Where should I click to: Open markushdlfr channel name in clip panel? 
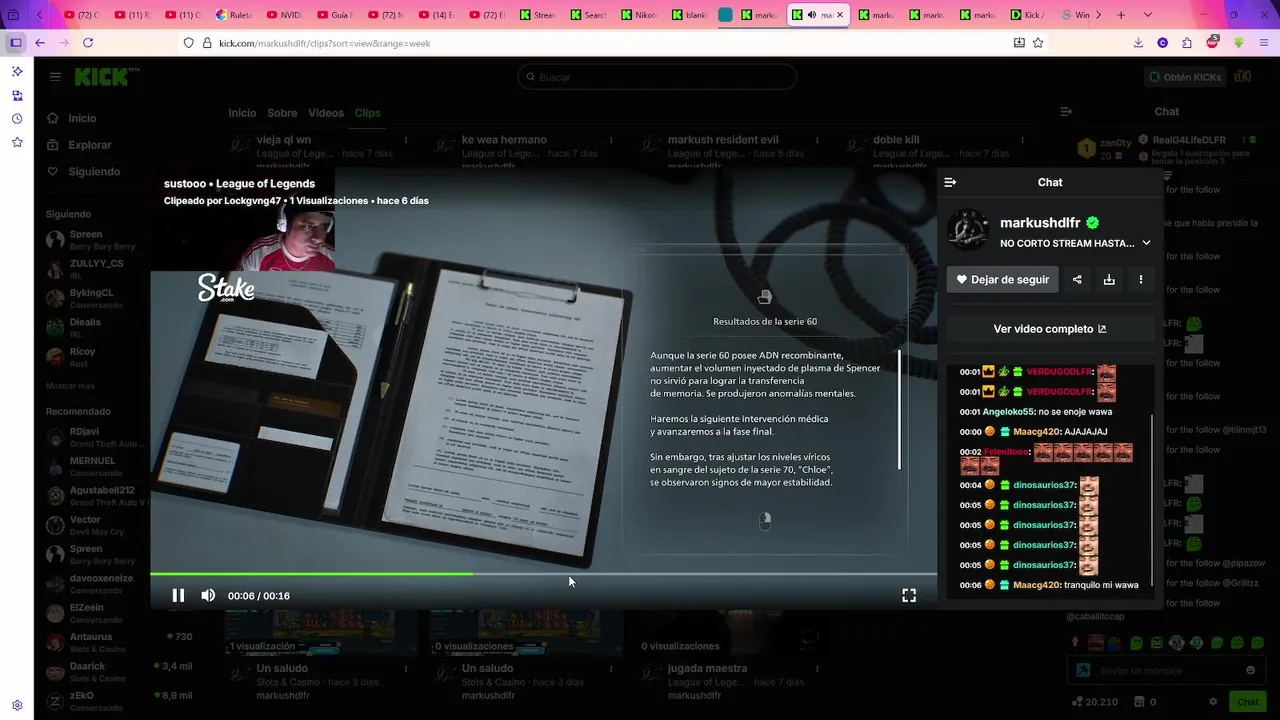[x=1041, y=223]
